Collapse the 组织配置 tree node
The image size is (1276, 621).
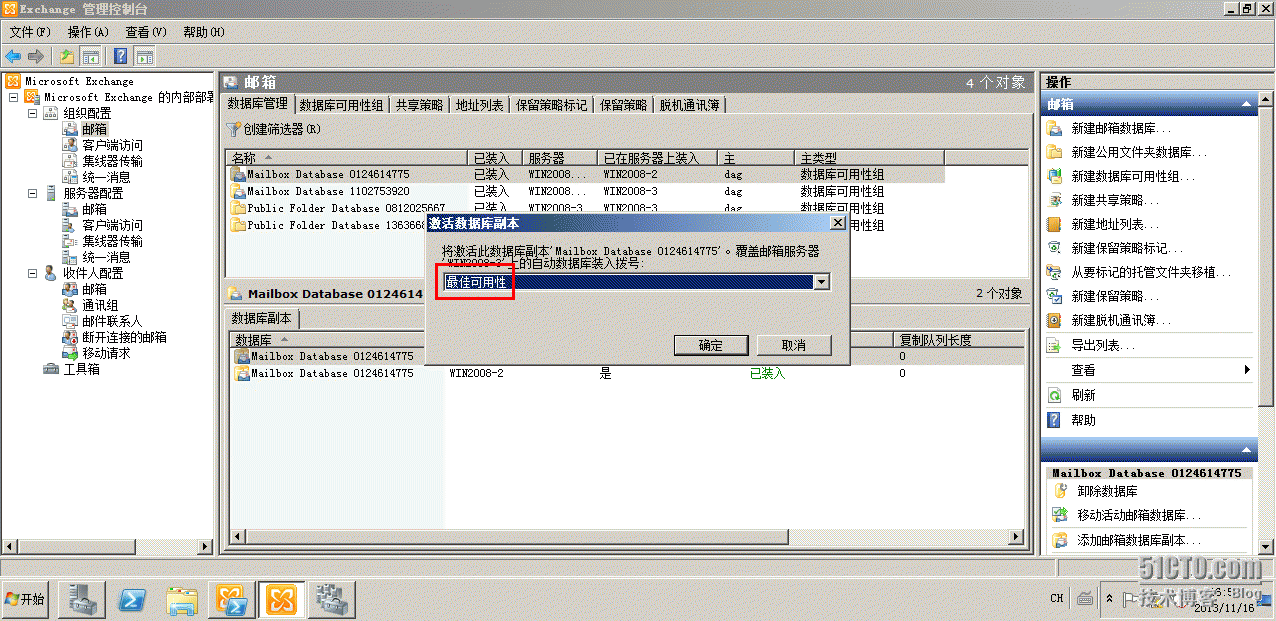click(x=33, y=113)
